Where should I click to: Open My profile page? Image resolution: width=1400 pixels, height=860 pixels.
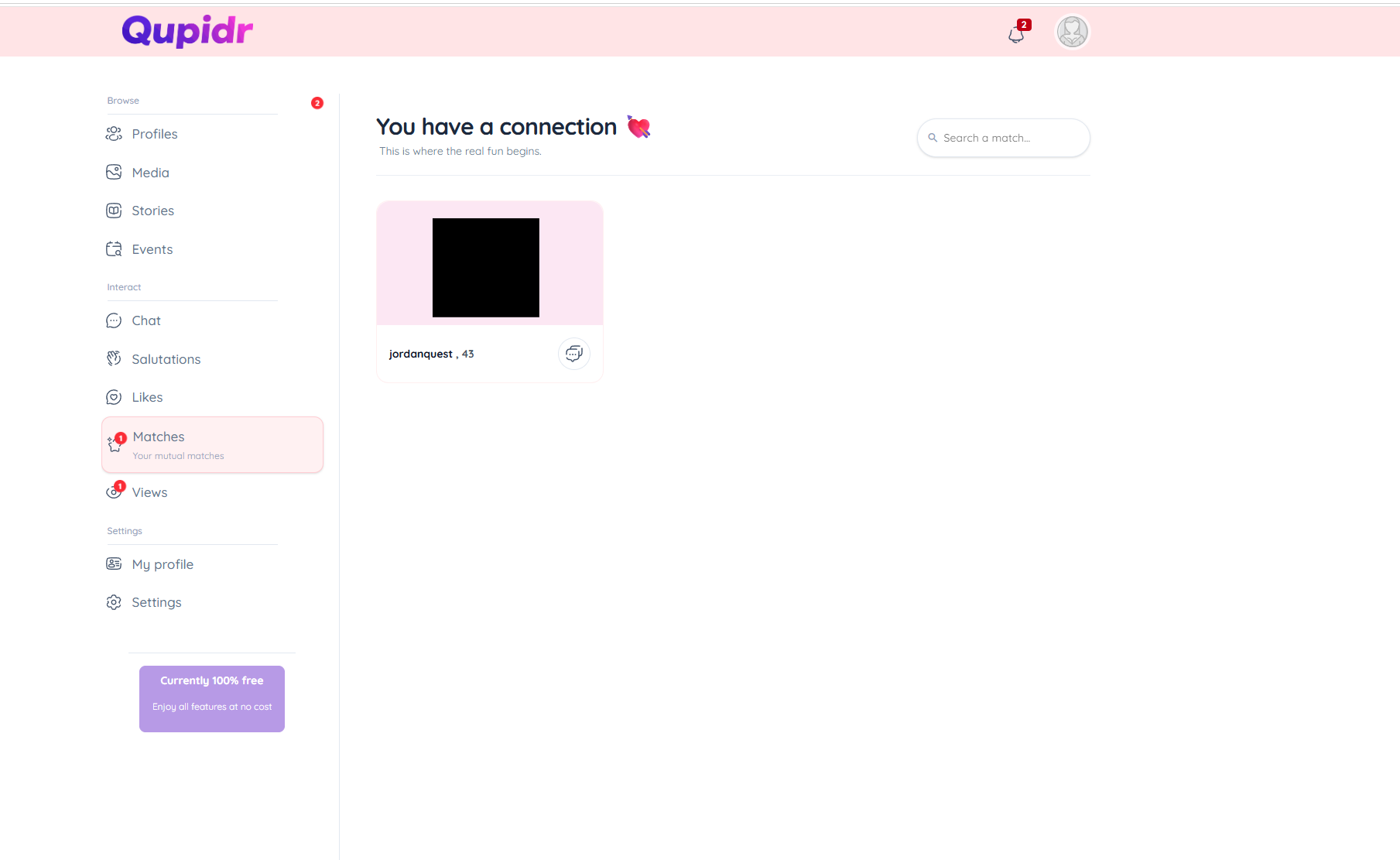tap(163, 564)
